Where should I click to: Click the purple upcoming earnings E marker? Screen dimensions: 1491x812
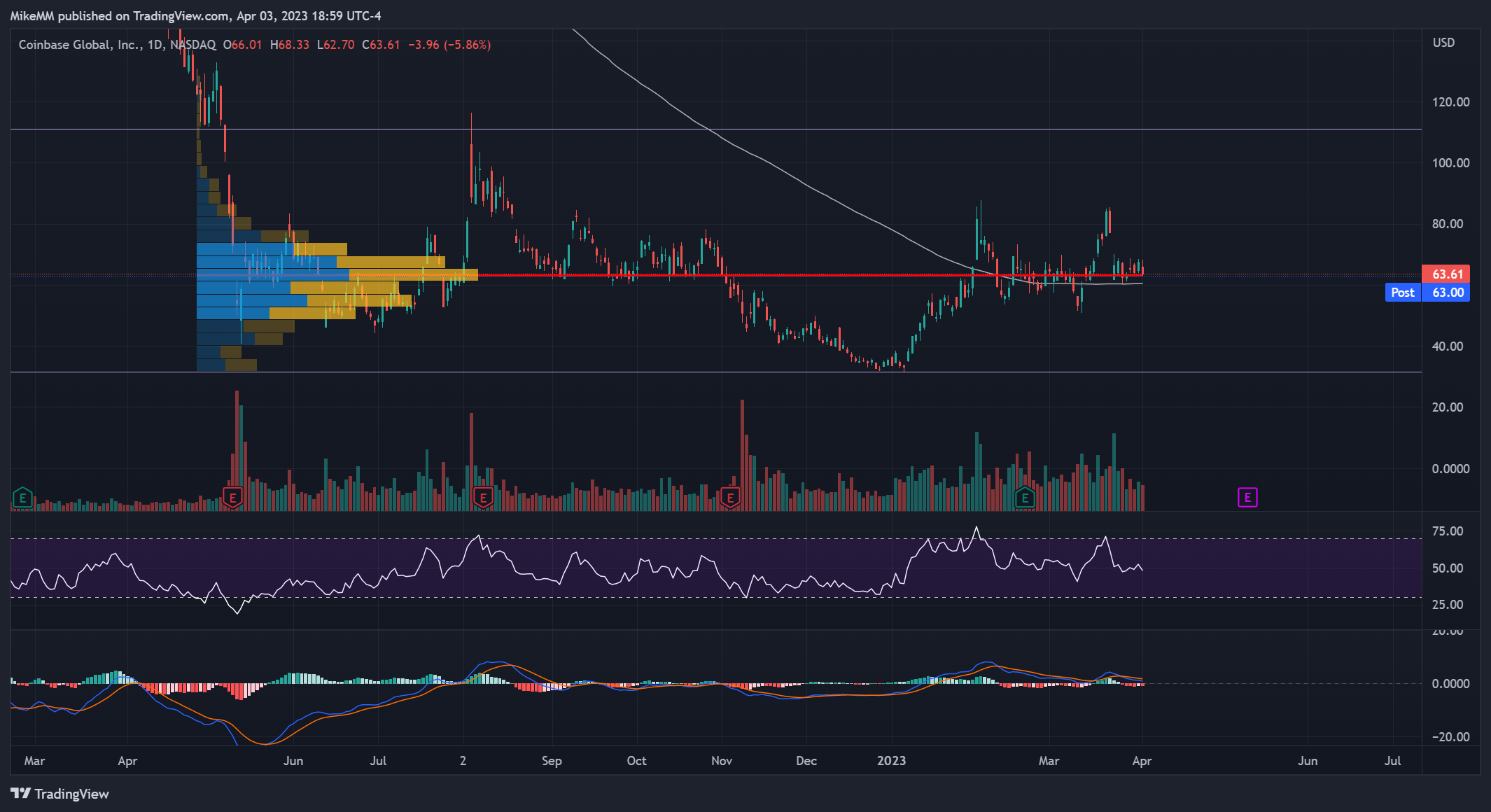tap(1247, 498)
